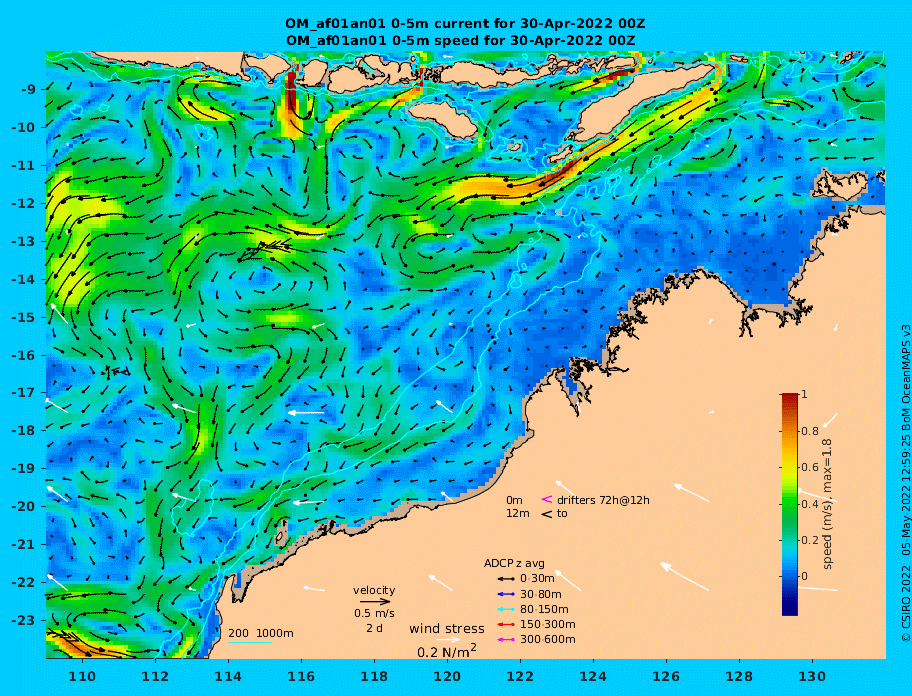Click colorbar tick value 0.4
The width and height of the screenshot is (912, 696).
[x=810, y=504]
